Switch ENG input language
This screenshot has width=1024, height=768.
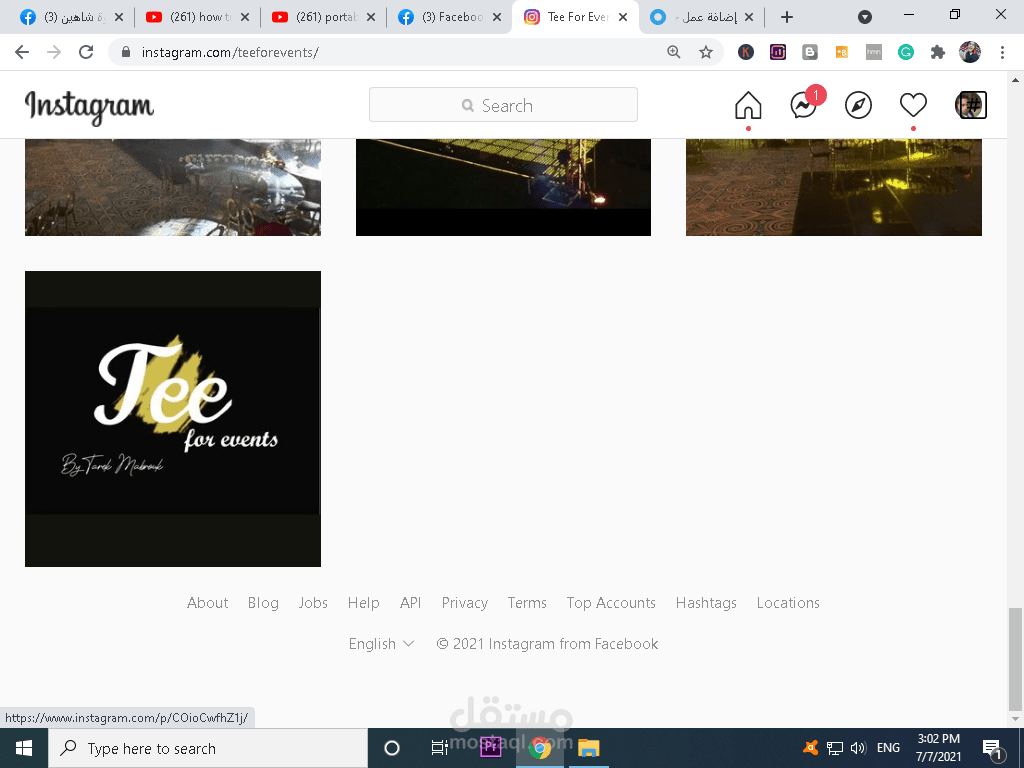pyautogui.click(x=888, y=748)
